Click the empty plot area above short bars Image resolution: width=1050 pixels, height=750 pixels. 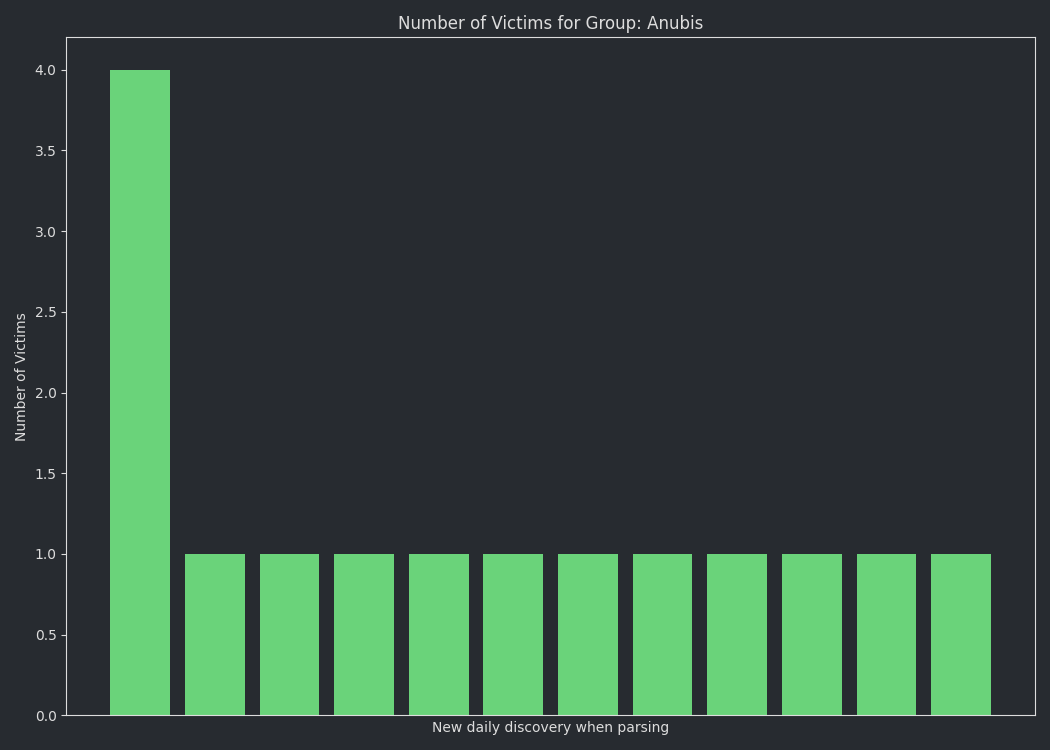[x=600, y=300]
